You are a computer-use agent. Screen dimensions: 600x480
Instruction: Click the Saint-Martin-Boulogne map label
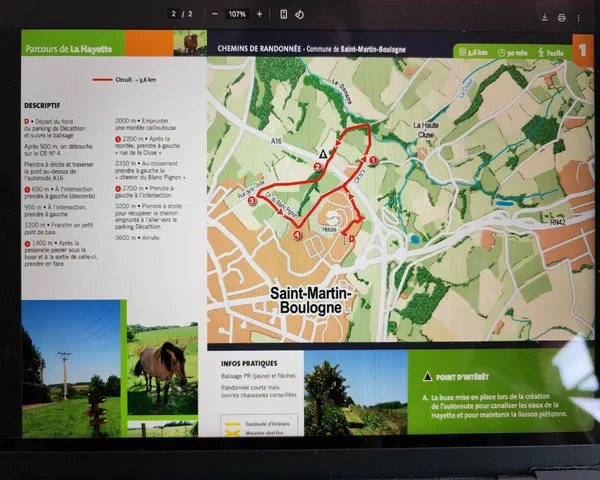point(305,300)
